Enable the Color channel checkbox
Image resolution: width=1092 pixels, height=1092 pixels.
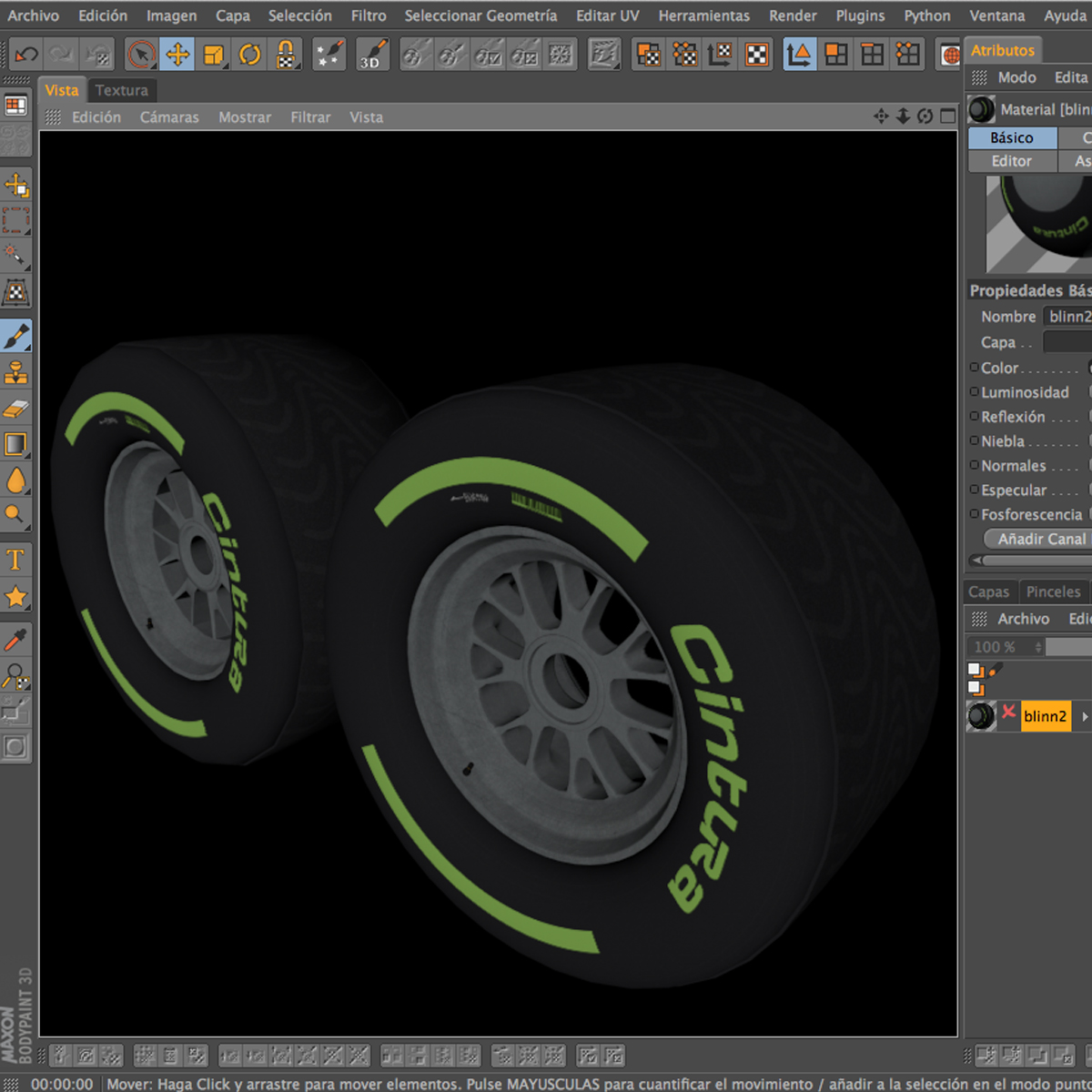click(975, 368)
